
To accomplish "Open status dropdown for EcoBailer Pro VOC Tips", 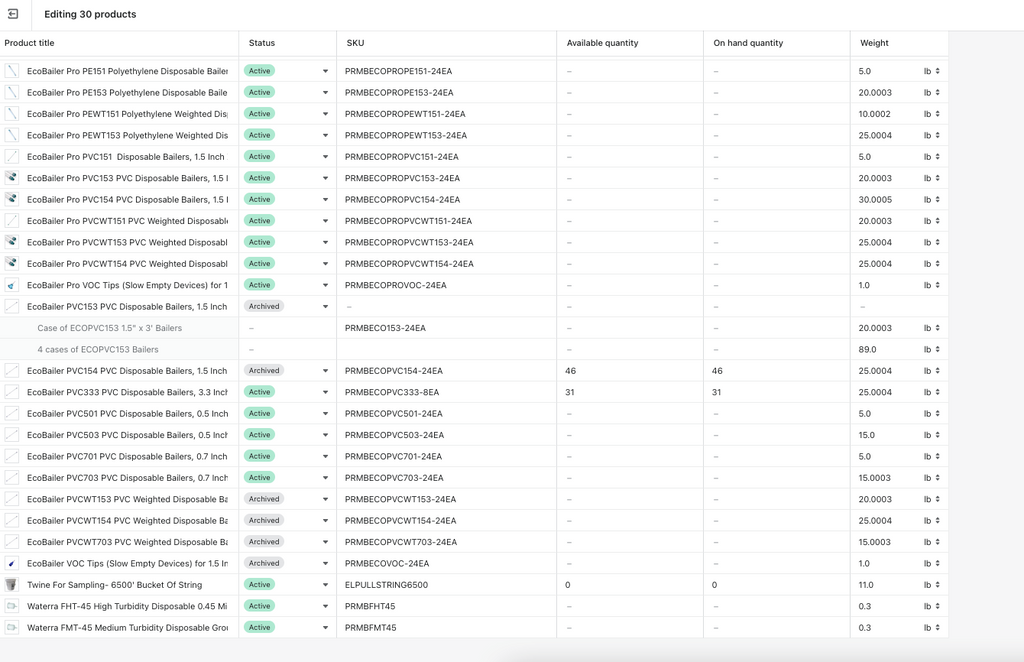I will [325, 285].
